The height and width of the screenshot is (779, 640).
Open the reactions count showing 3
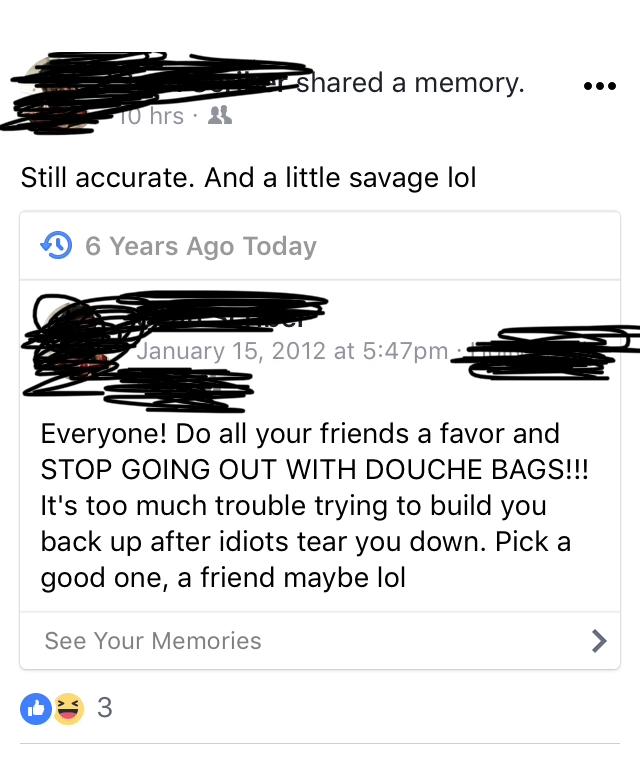(x=104, y=707)
